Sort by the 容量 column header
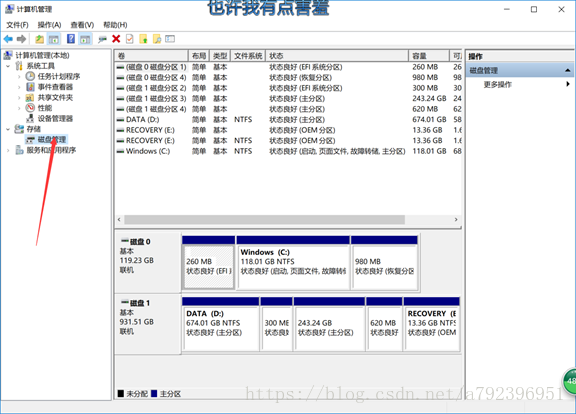Image resolution: width=576 pixels, height=414 pixels. [x=428, y=56]
